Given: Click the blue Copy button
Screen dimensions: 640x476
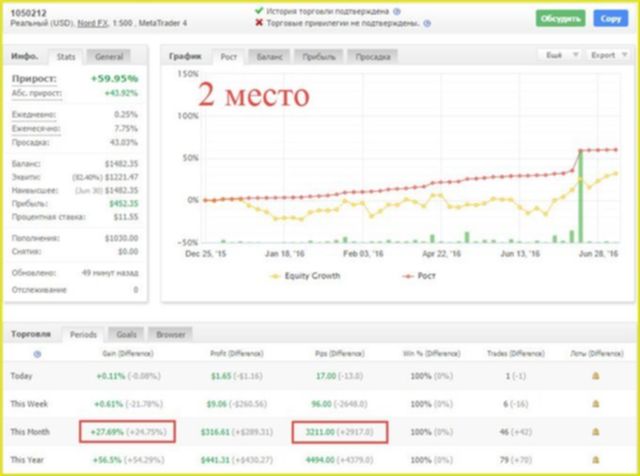Looking at the screenshot, I should (611, 19).
